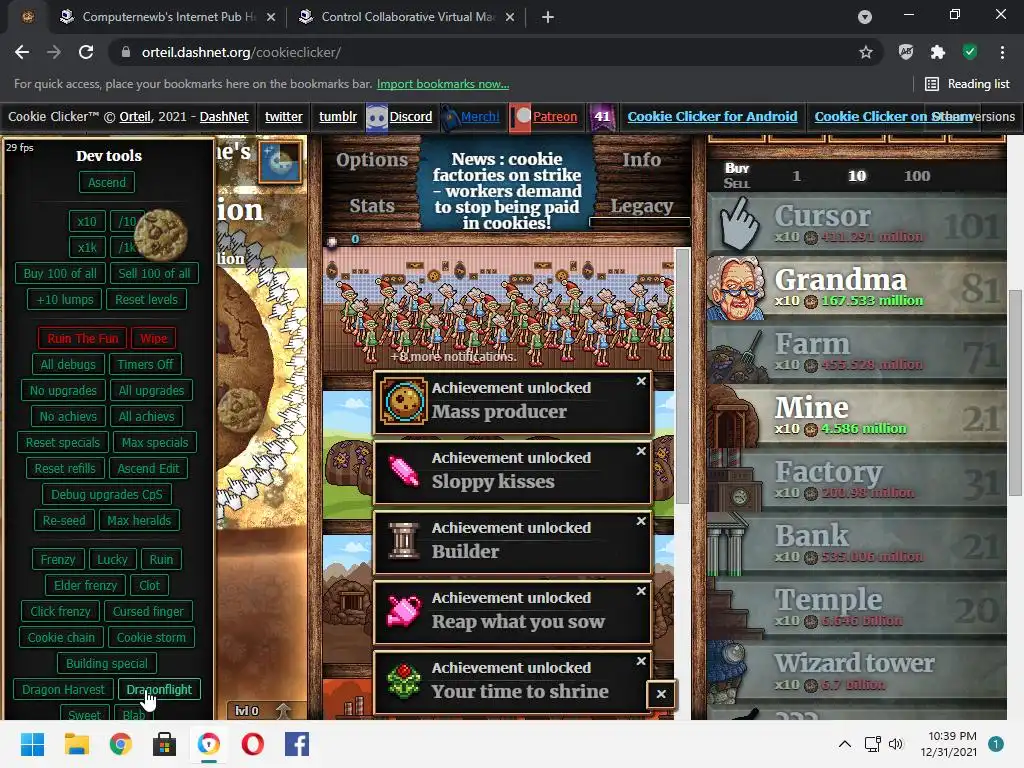Switch to Control Collaborative Virtual Machine tab
Screen dimensions: 1024x768
coord(406,17)
